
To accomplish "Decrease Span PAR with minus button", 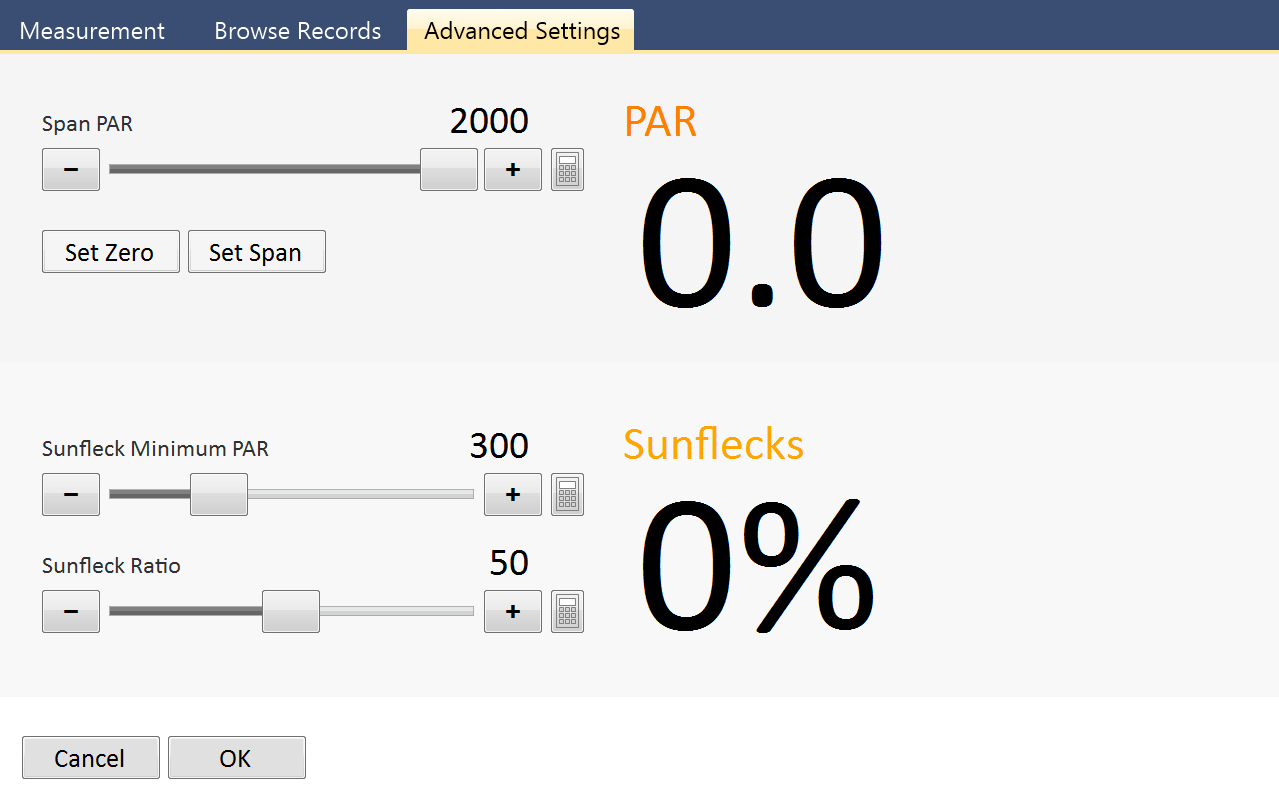I will (71, 170).
